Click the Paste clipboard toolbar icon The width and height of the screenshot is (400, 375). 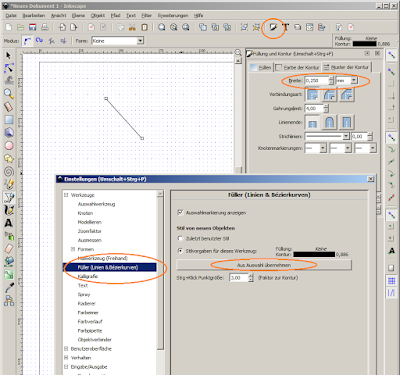pyautogui.click(x=144, y=27)
